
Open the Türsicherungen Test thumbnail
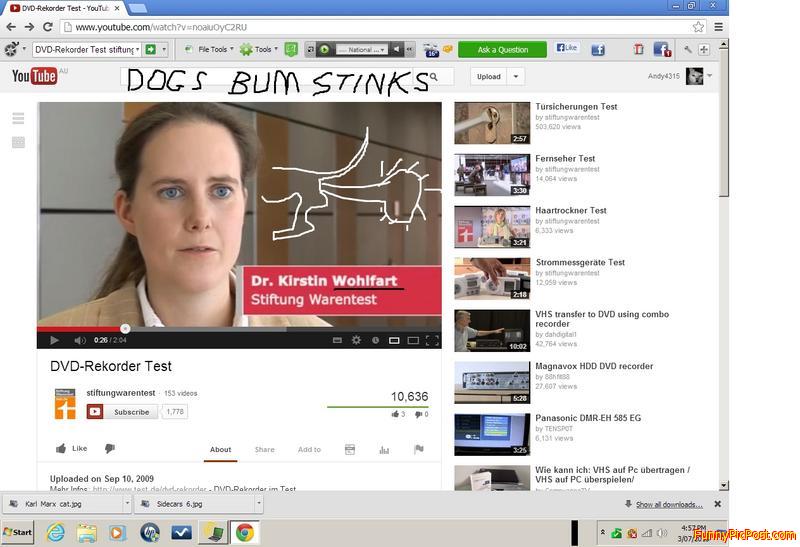coord(492,123)
